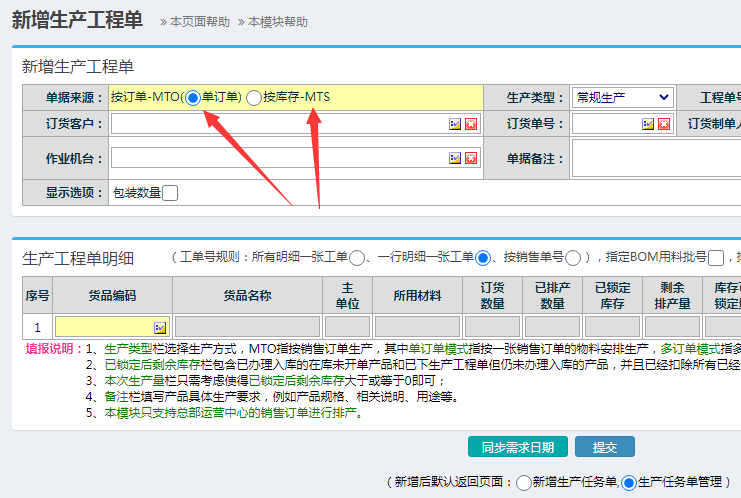
Task: Select 按库存-MTS radio button
Action: [254, 97]
